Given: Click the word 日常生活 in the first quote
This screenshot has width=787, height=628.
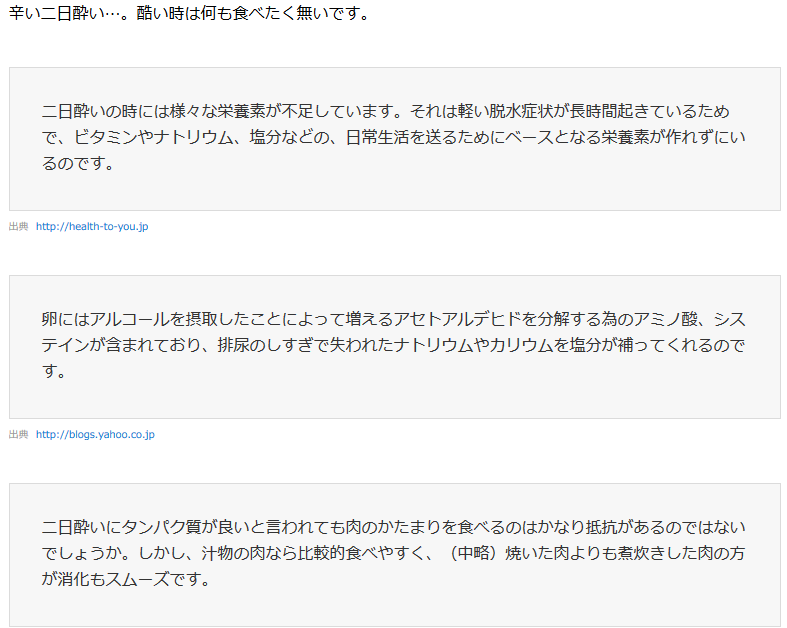Looking at the screenshot, I should coord(379,137).
